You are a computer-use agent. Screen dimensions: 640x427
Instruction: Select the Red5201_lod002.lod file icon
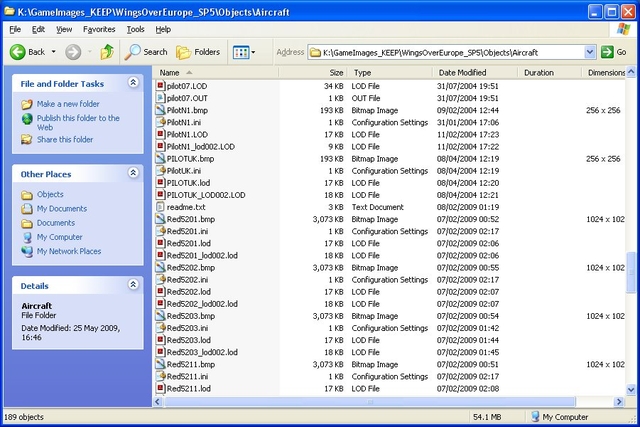click(160, 255)
